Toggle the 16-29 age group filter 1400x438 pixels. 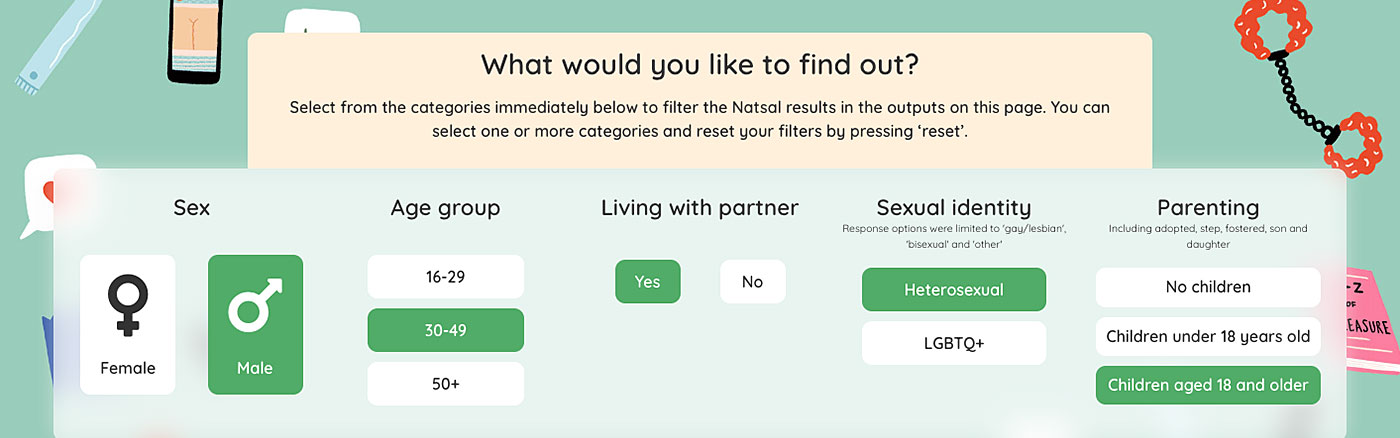tap(445, 277)
